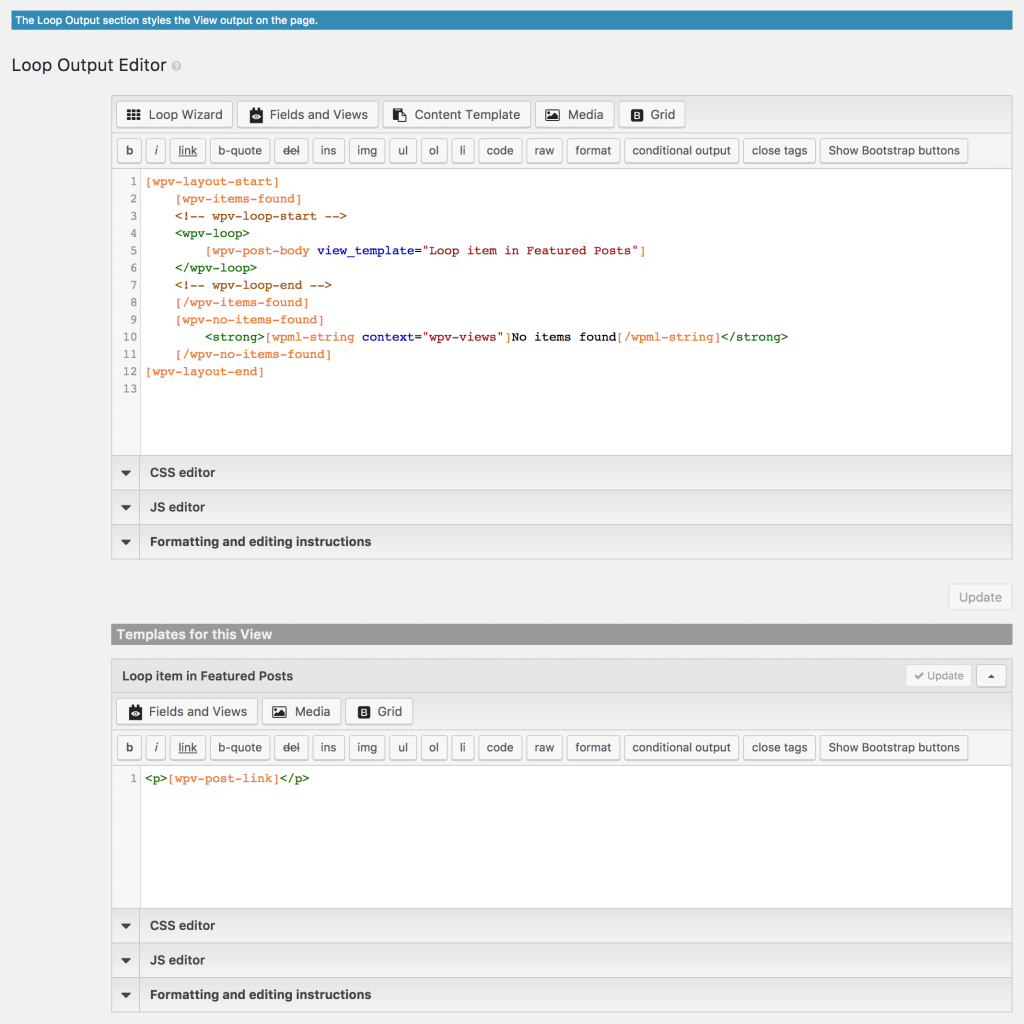Click the Loop item in Featured Posts title
This screenshot has height=1024, width=1024.
pos(208,677)
